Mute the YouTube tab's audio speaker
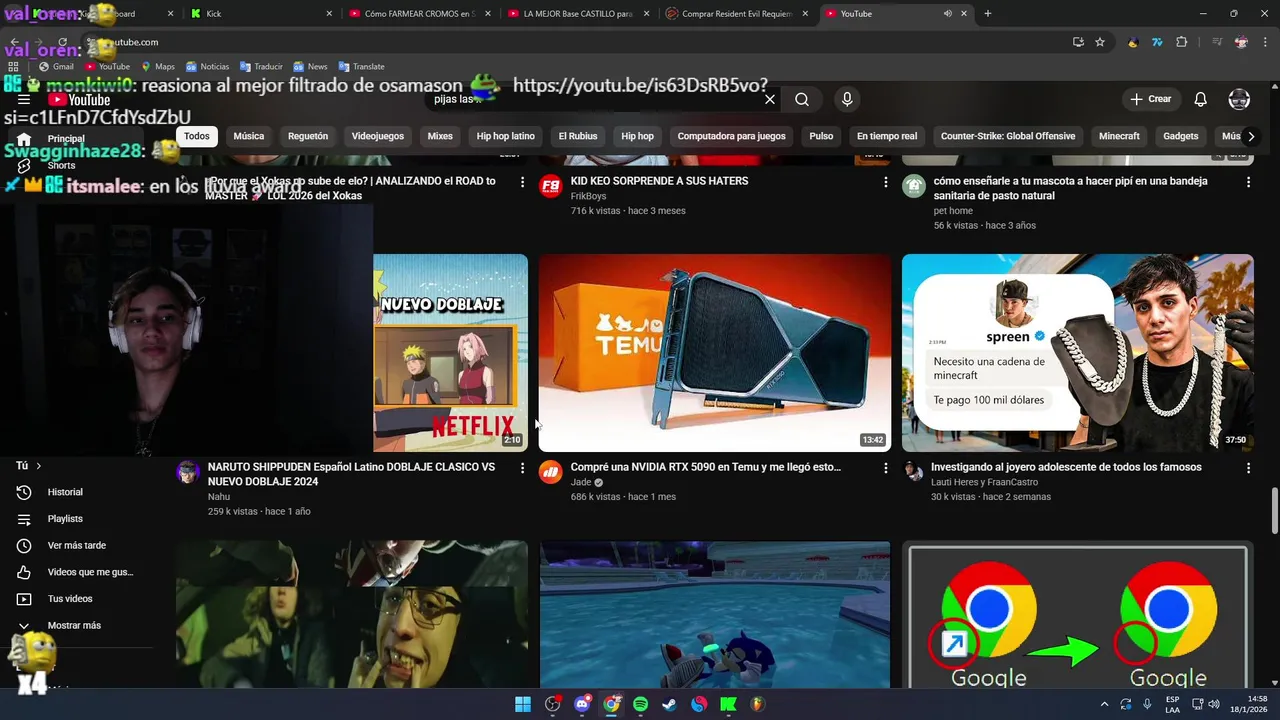Image resolution: width=1280 pixels, height=720 pixels. [x=947, y=14]
